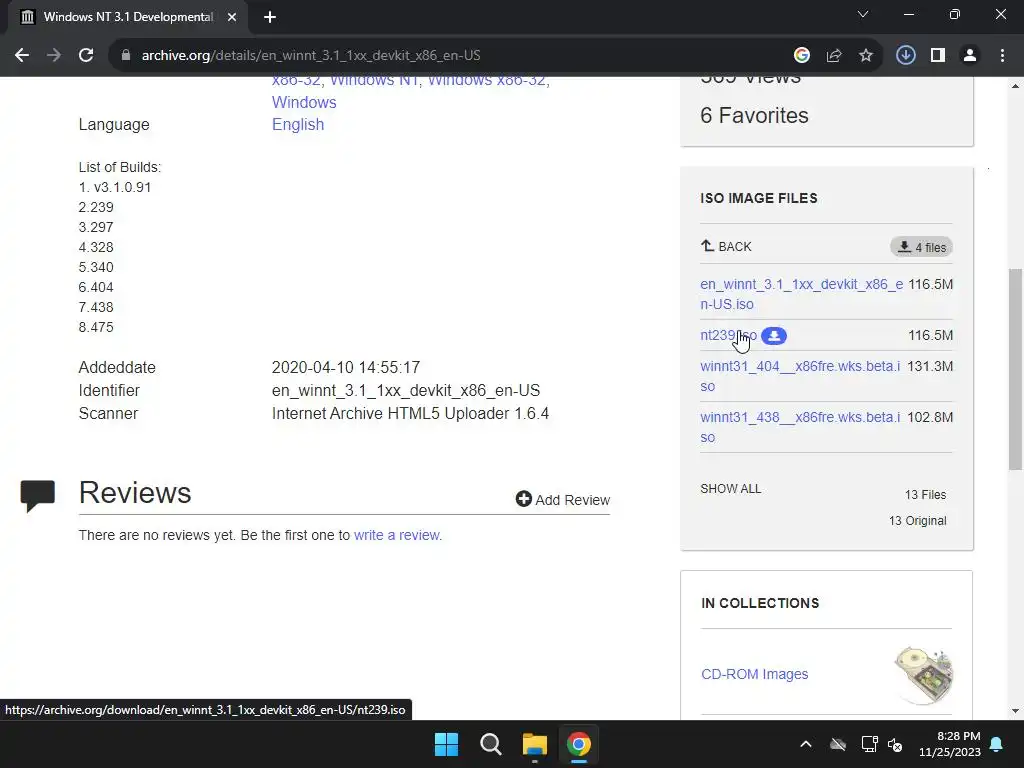Open taskbar Search
This screenshot has height=768, width=1024.
(490, 744)
